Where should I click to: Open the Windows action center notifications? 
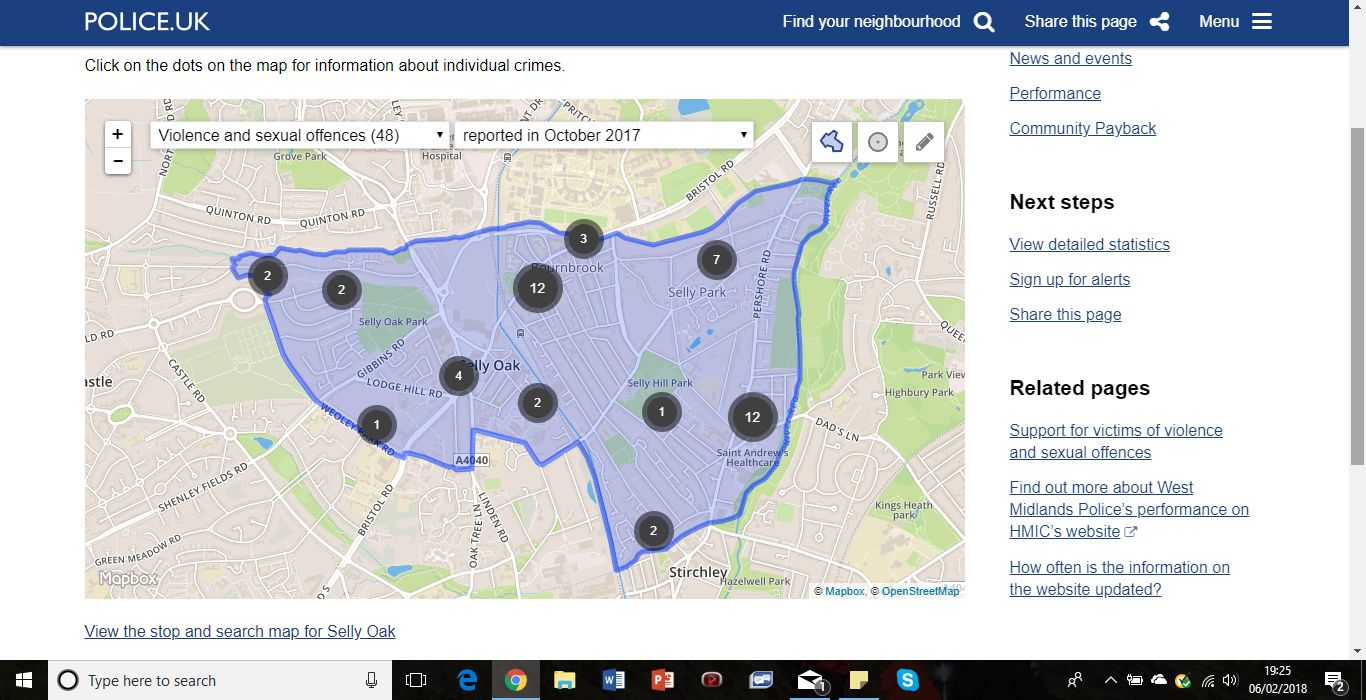tap(1336, 681)
